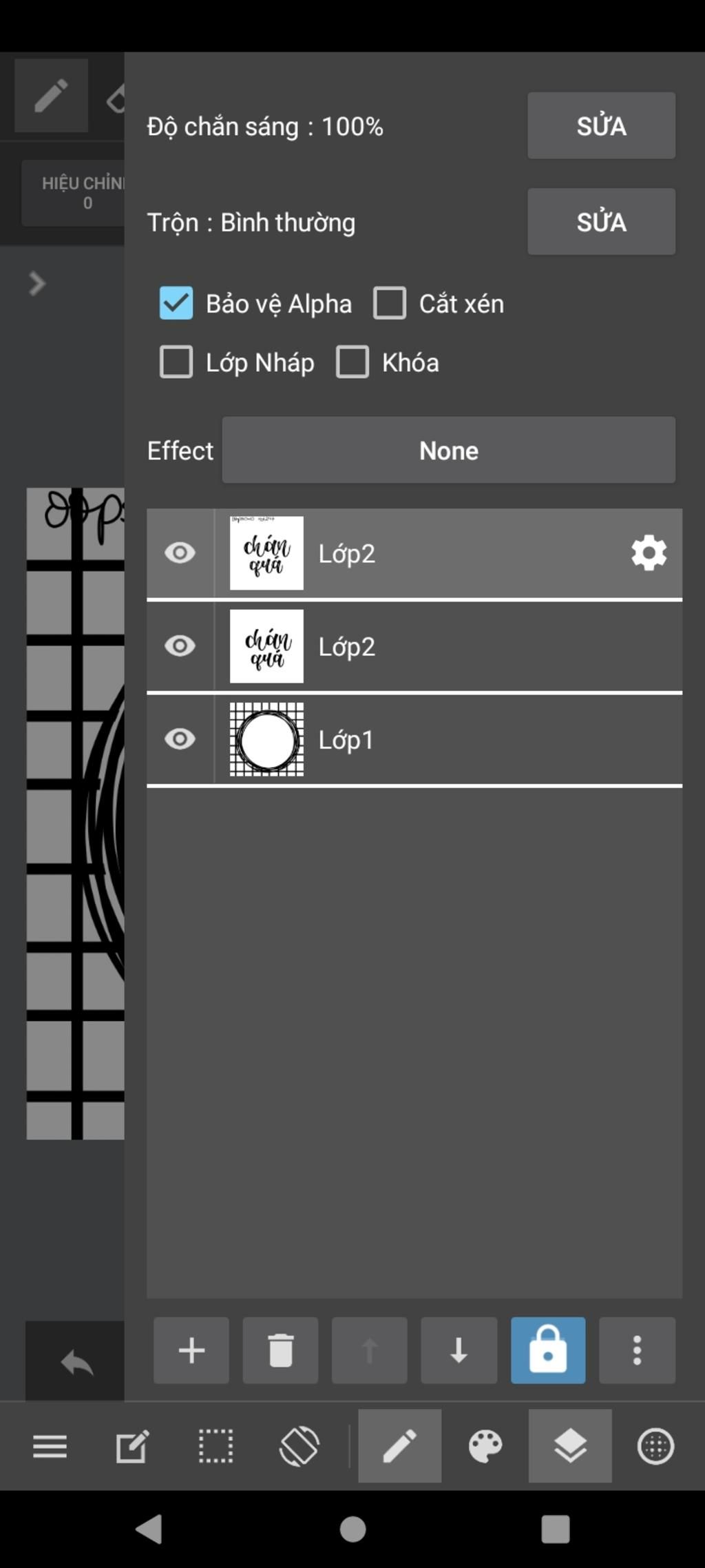Select the Lớp1 layer thumbnail

tap(266, 739)
